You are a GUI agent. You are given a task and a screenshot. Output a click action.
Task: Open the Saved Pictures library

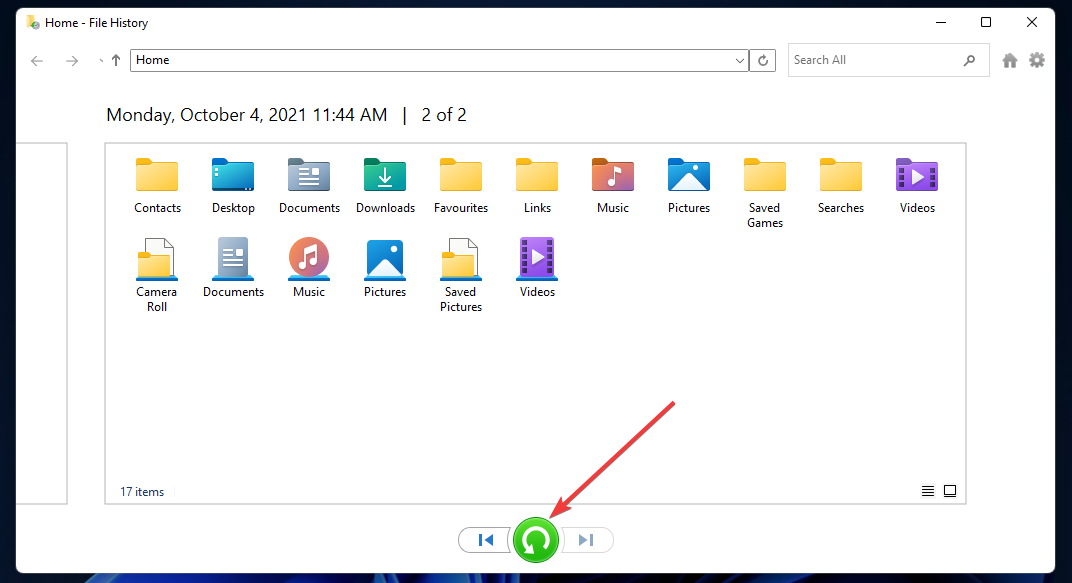461,275
